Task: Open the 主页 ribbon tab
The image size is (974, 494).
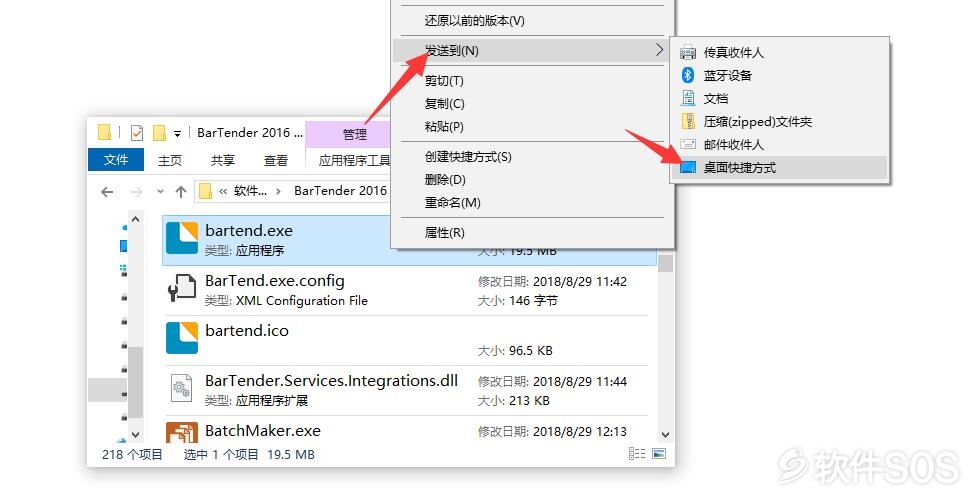Action: coord(170,160)
